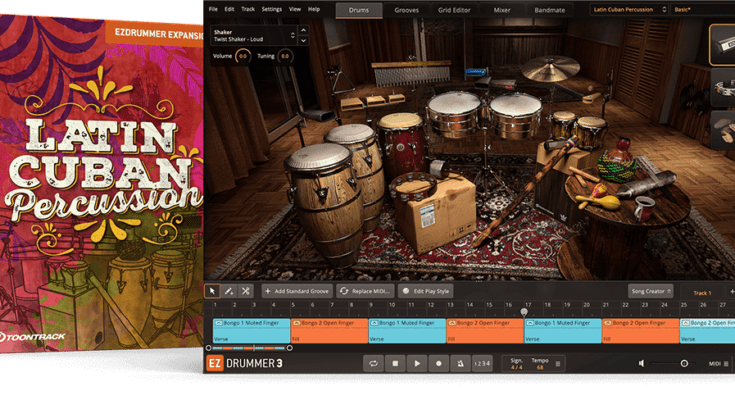Image resolution: width=735 pixels, height=400 pixels.
Task: Expand the Shaker articulation selector
Action: point(294,35)
